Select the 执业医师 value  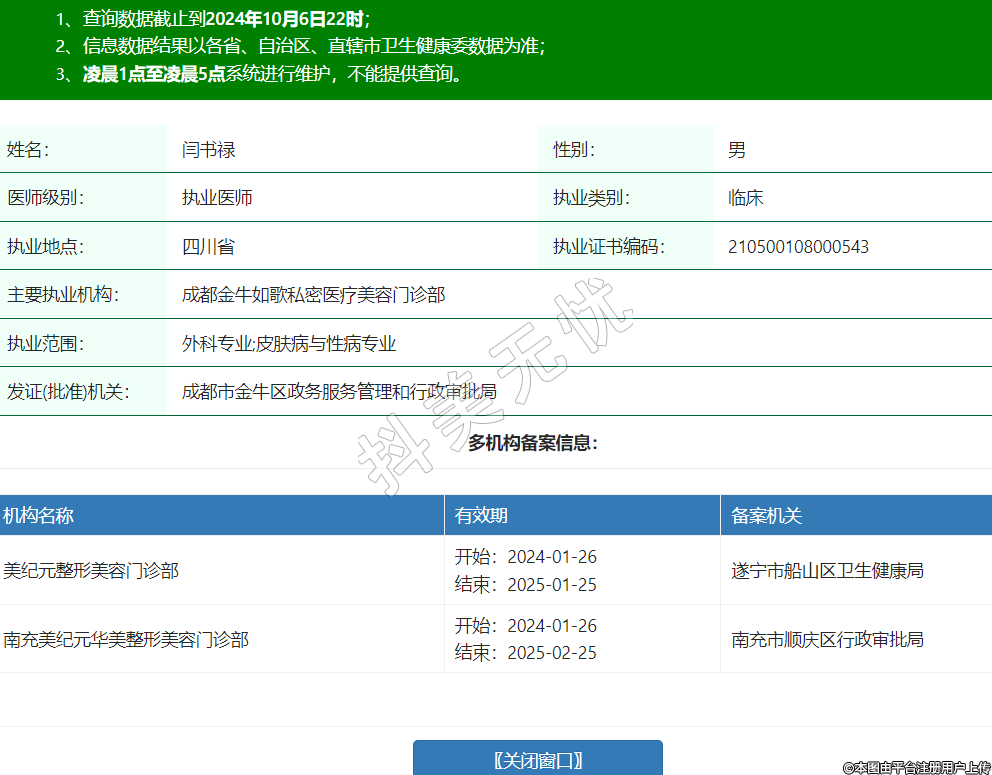217,198
